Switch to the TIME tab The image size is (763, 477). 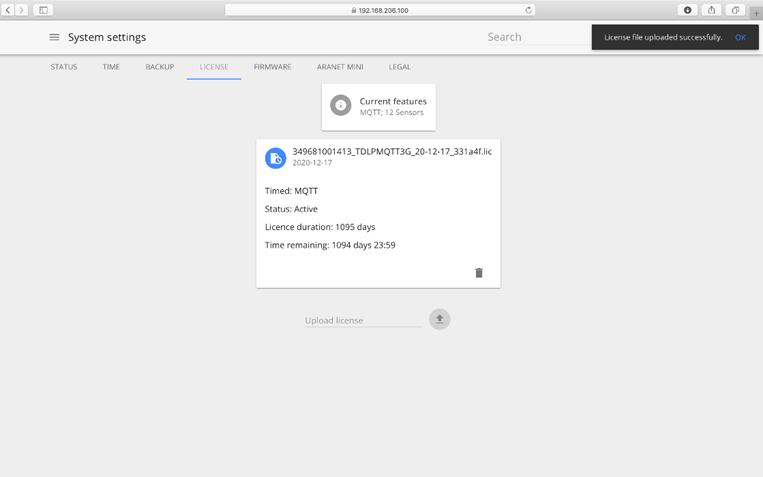pyautogui.click(x=111, y=67)
